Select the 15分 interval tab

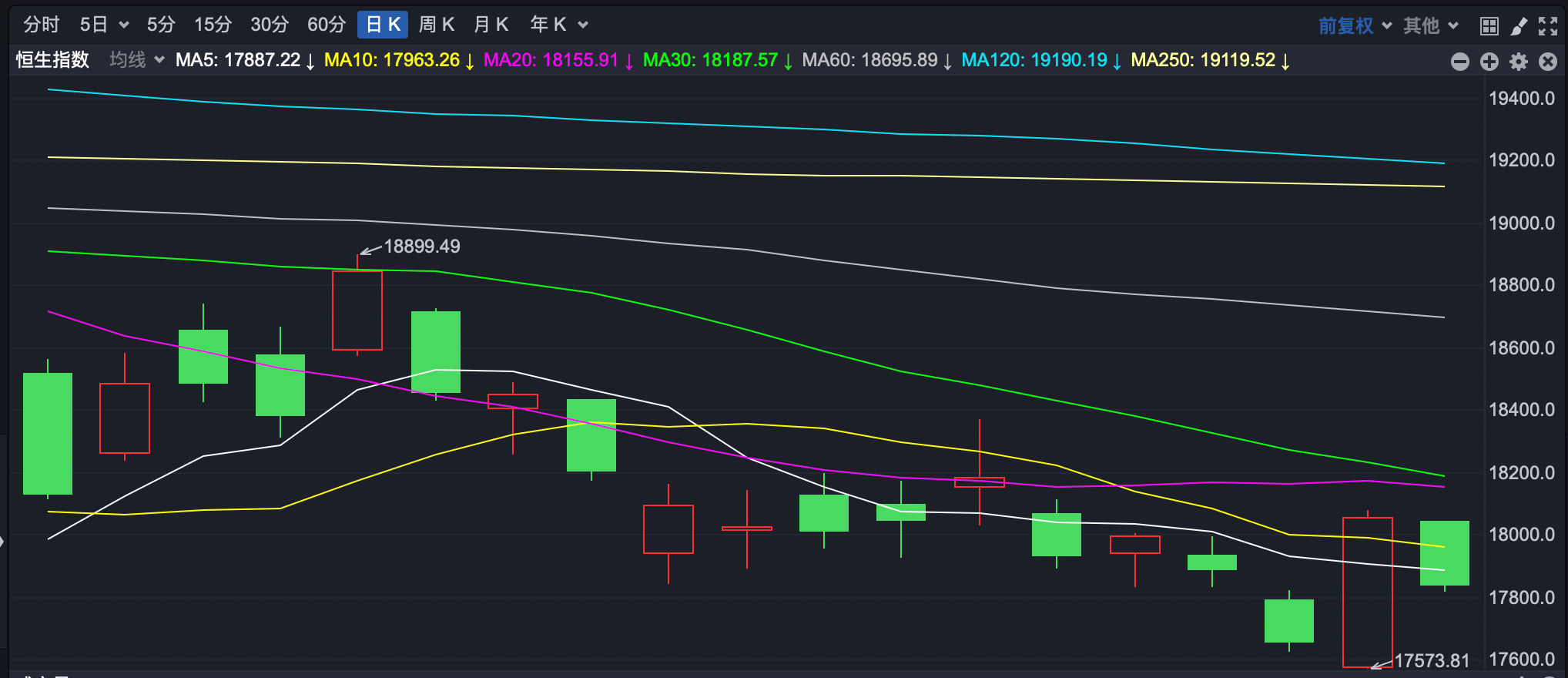pyautogui.click(x=213, y=25)
